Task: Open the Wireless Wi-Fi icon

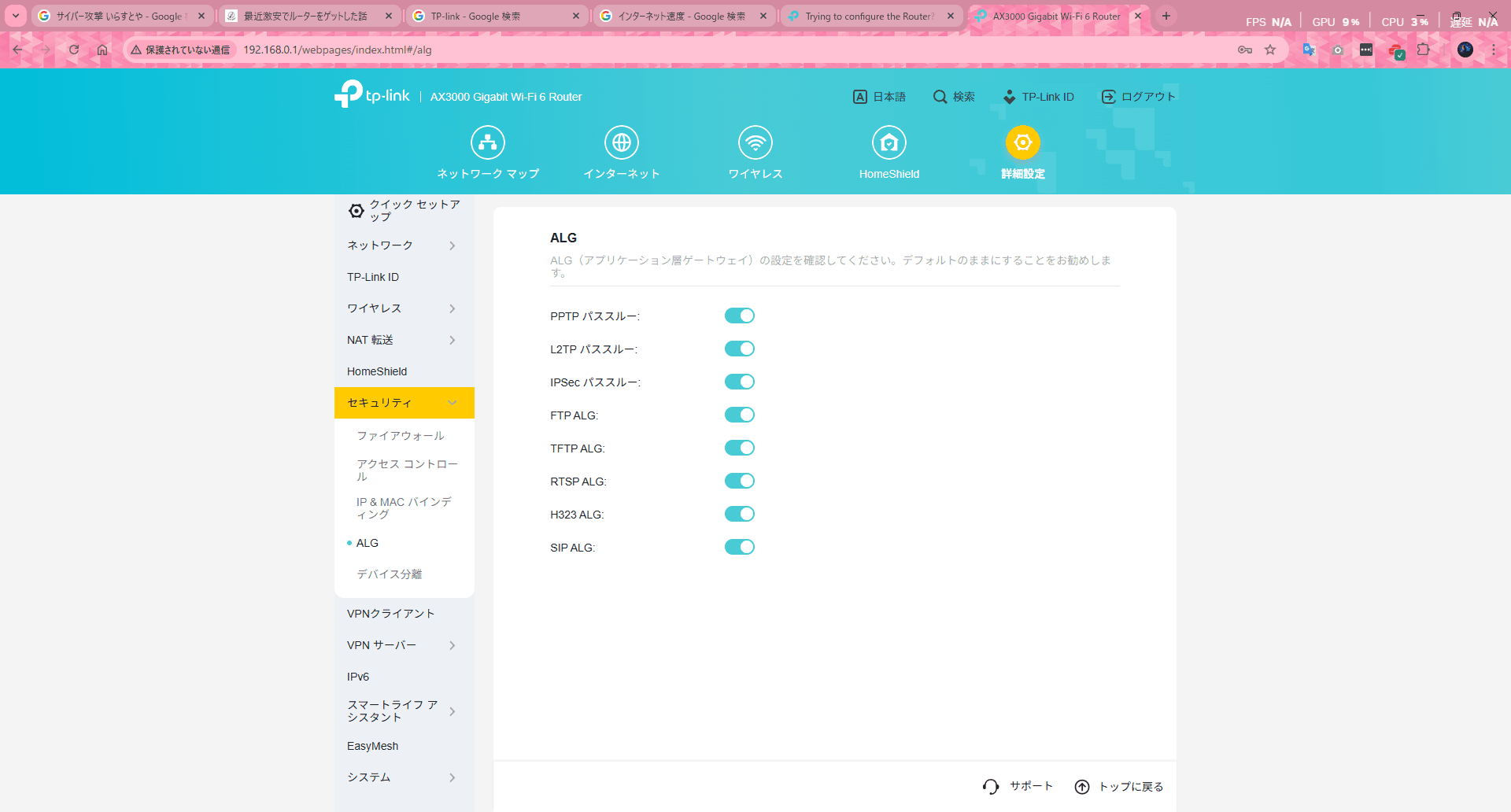Action: click(x=755, y=142)
